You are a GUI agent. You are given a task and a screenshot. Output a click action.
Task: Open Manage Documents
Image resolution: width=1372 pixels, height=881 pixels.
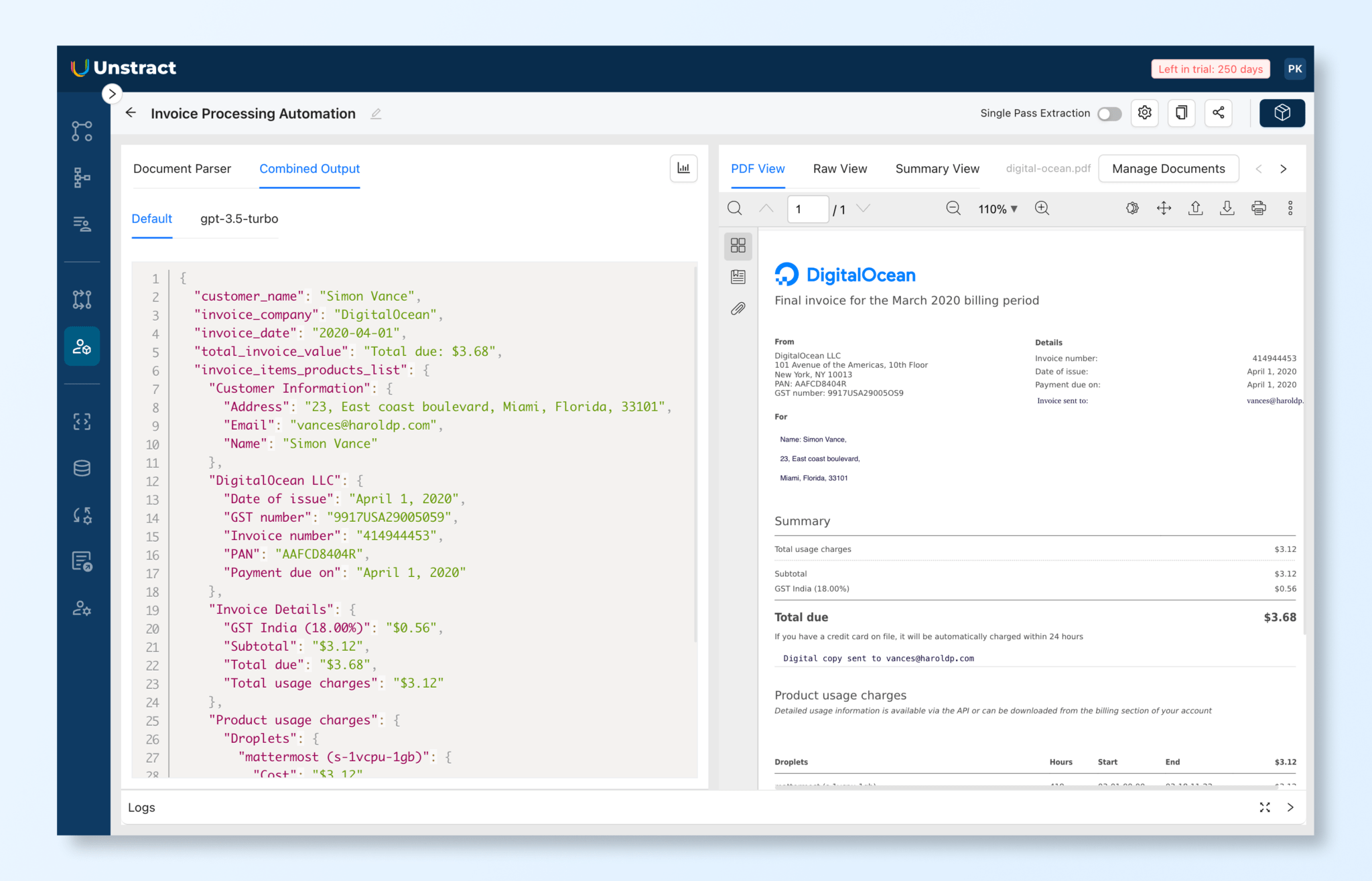1168,168
